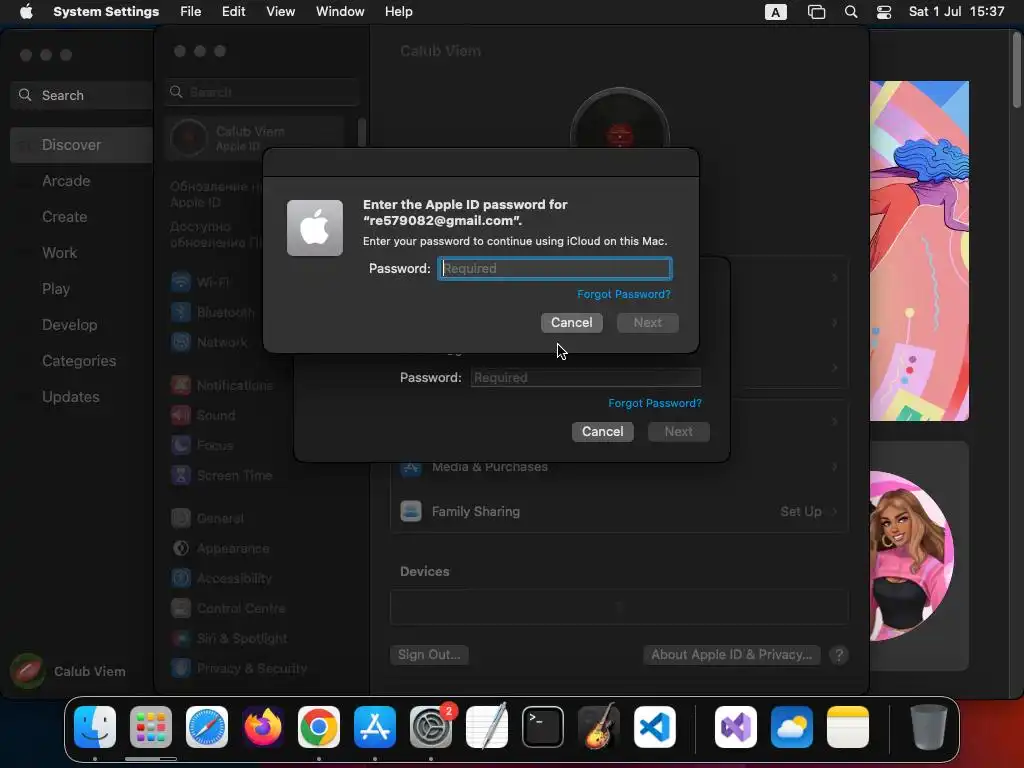
Task: Click Next in the front password dialog
Action: (648, 323)
